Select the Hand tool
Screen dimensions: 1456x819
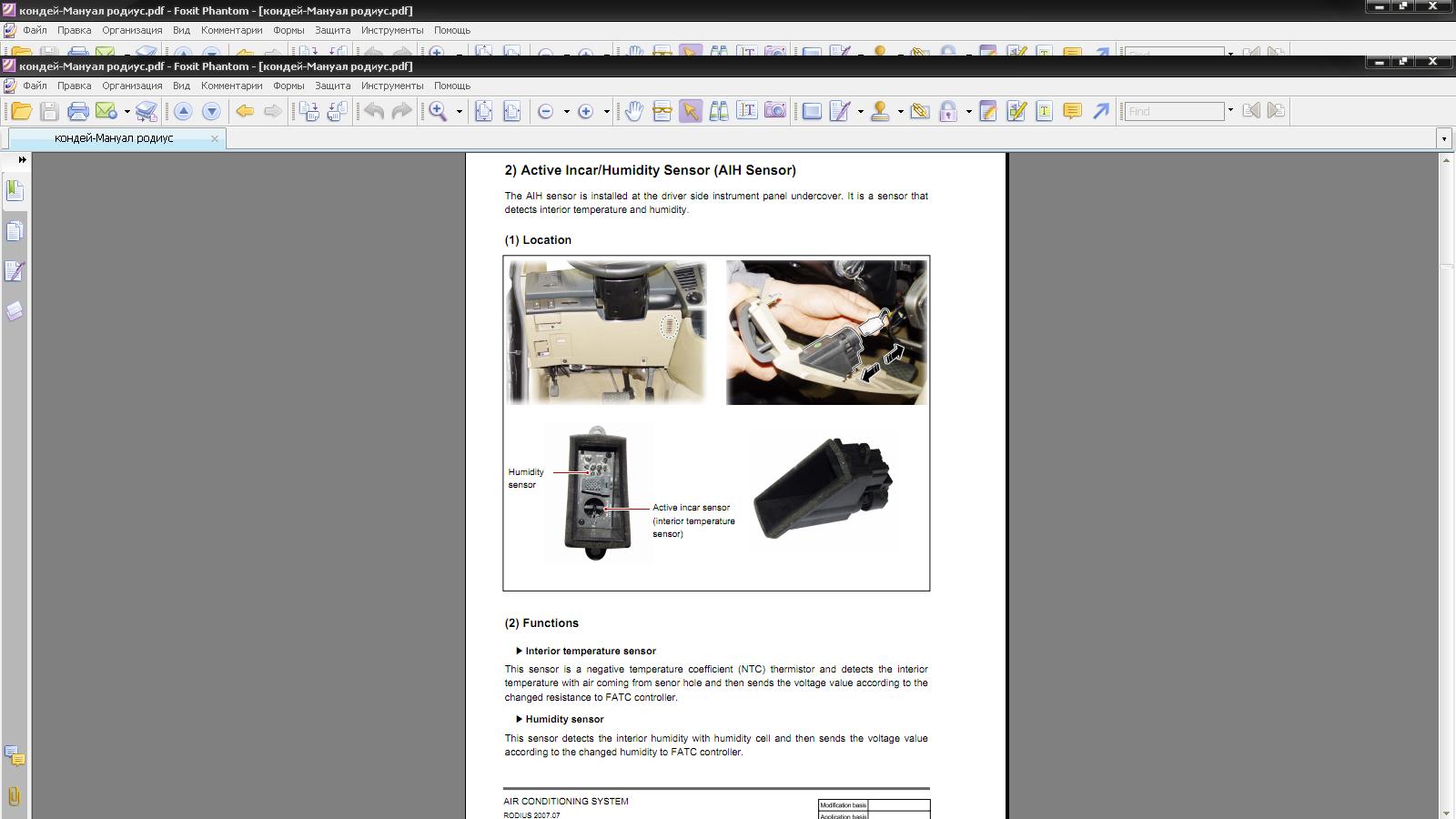click(633, 111)
